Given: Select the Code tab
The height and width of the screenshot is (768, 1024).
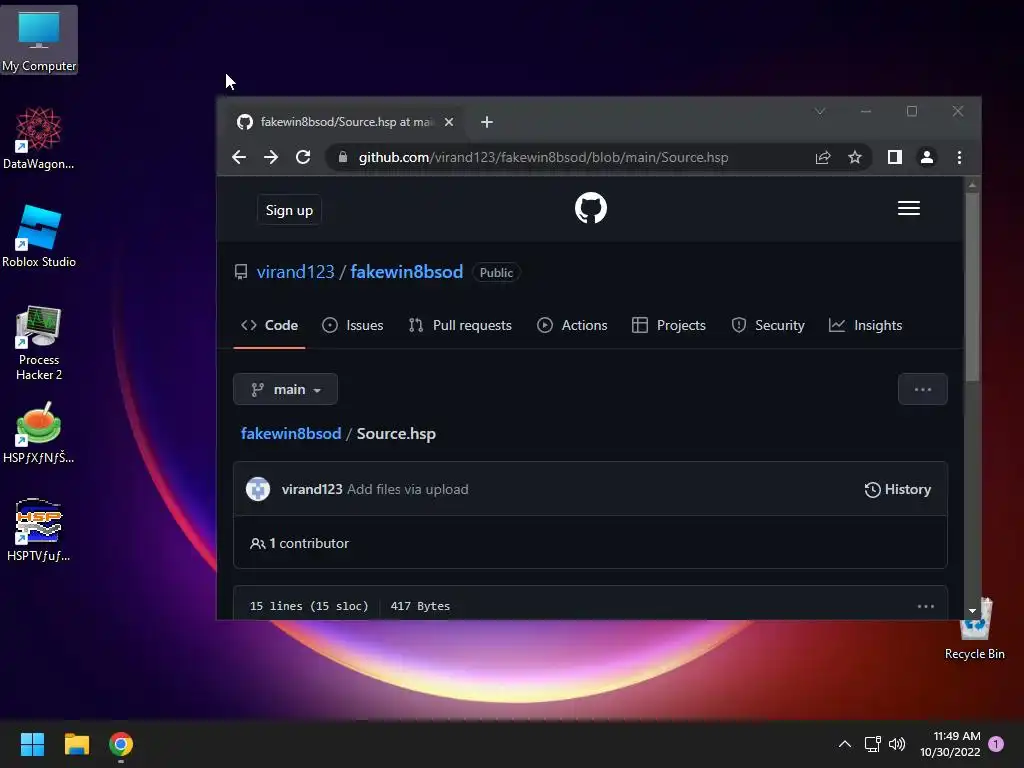Looking at the screenshot, I should click(x=269, y=325).
